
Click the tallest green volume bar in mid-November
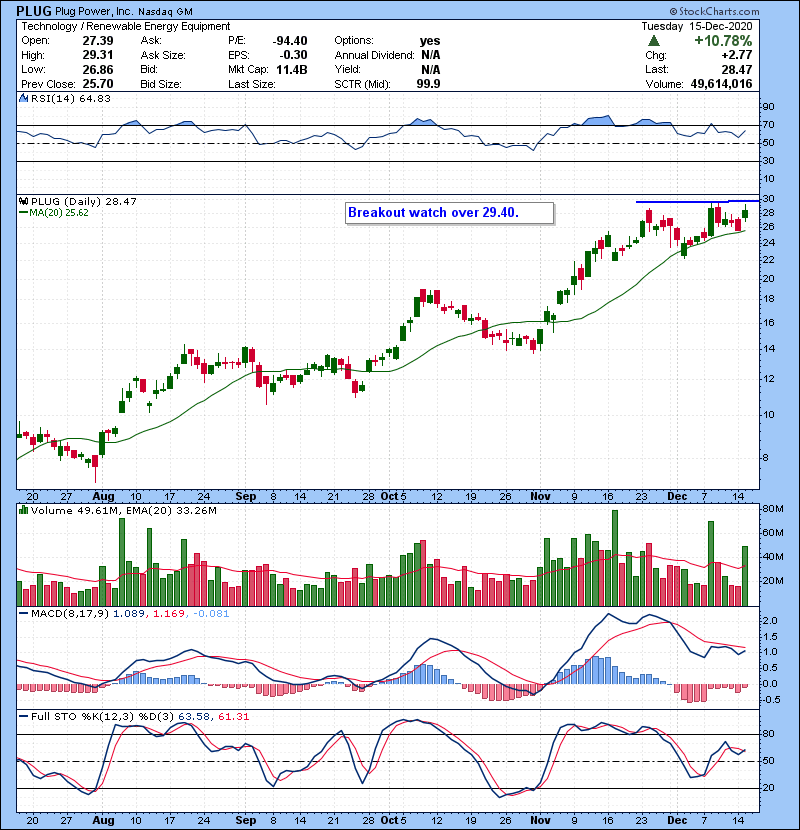(615, 558)
